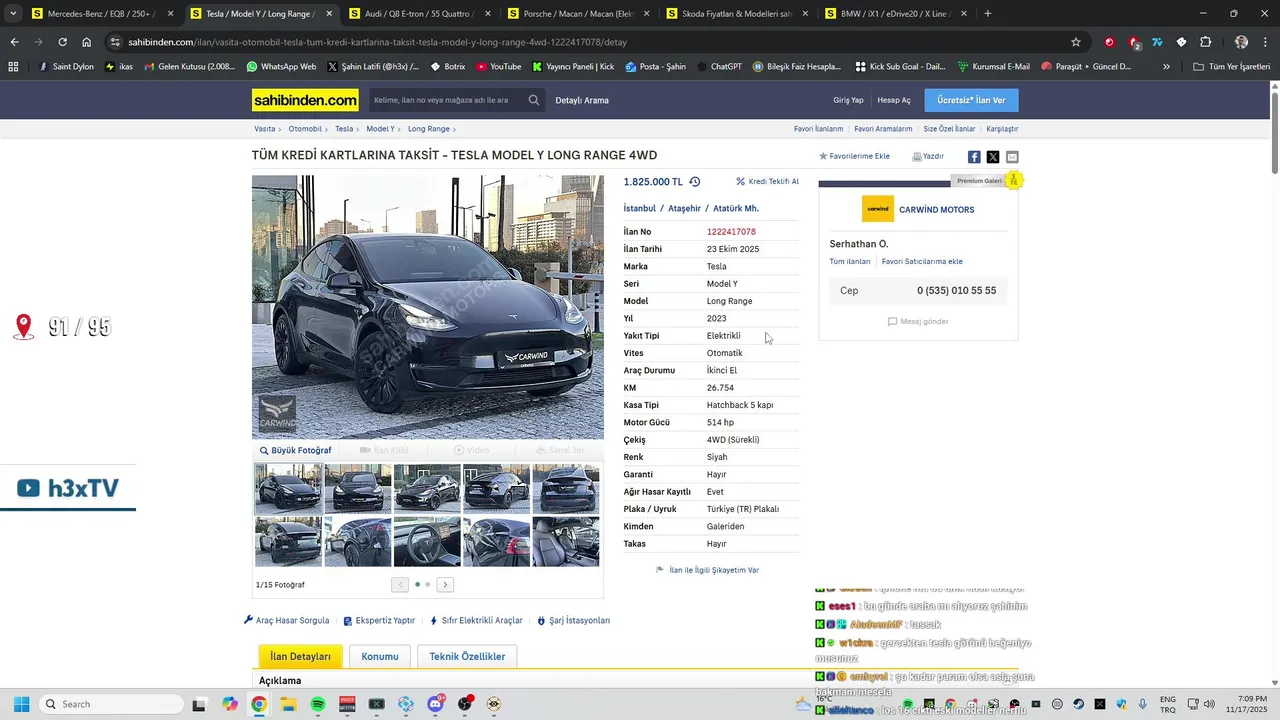Click the Hesap Aç link
Image resolution: width=1280 pixels, height=720 pixels.
click(x=894, y=100)
